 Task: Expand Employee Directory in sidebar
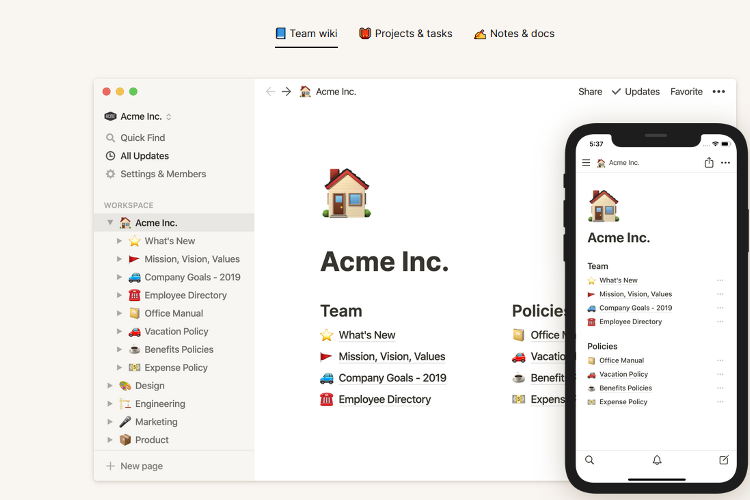click(x=120, y=295)
